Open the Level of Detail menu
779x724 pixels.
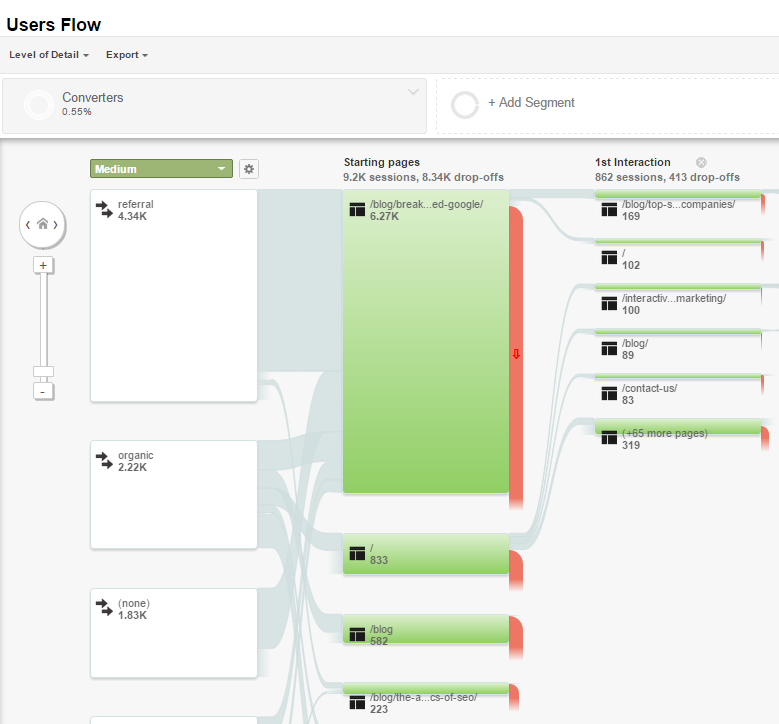49,55
